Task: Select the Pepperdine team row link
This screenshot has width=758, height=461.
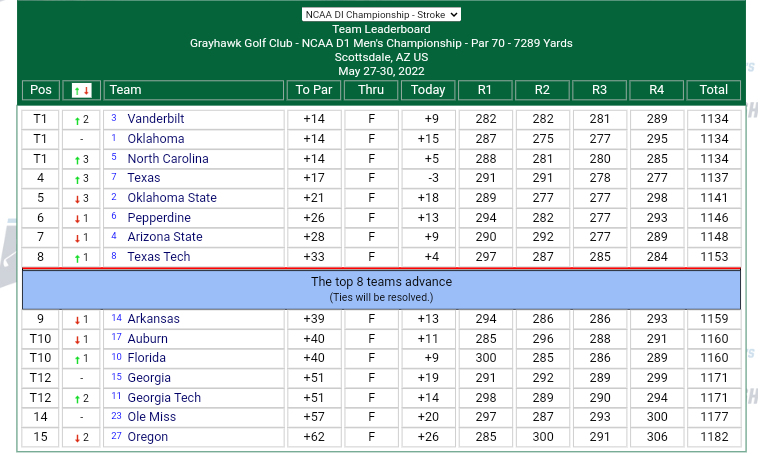Action: (159, 218)
